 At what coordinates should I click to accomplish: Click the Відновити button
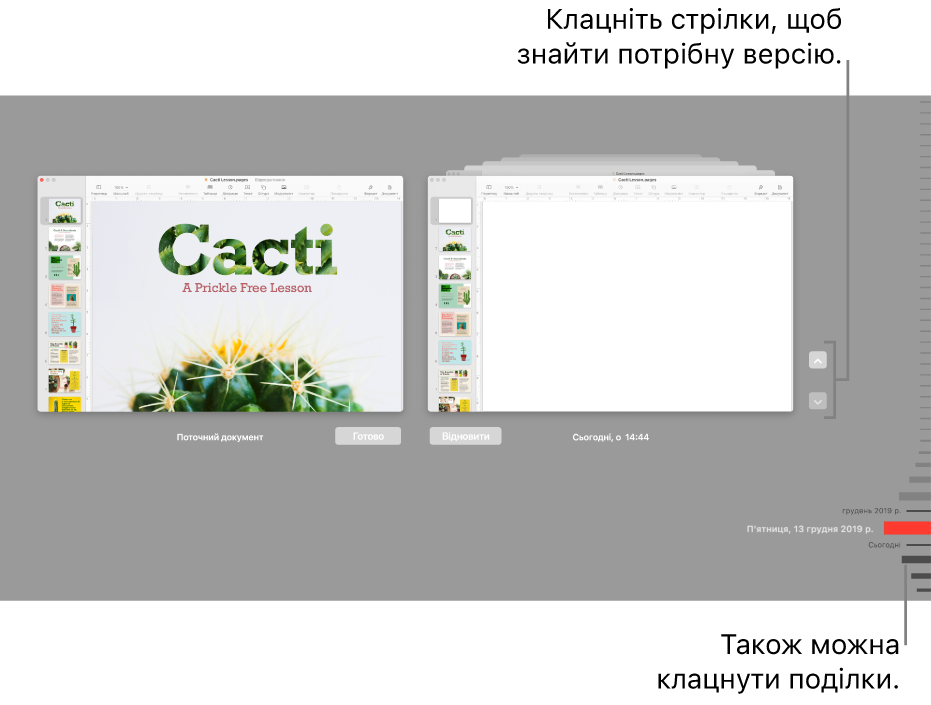click(466, 436)
